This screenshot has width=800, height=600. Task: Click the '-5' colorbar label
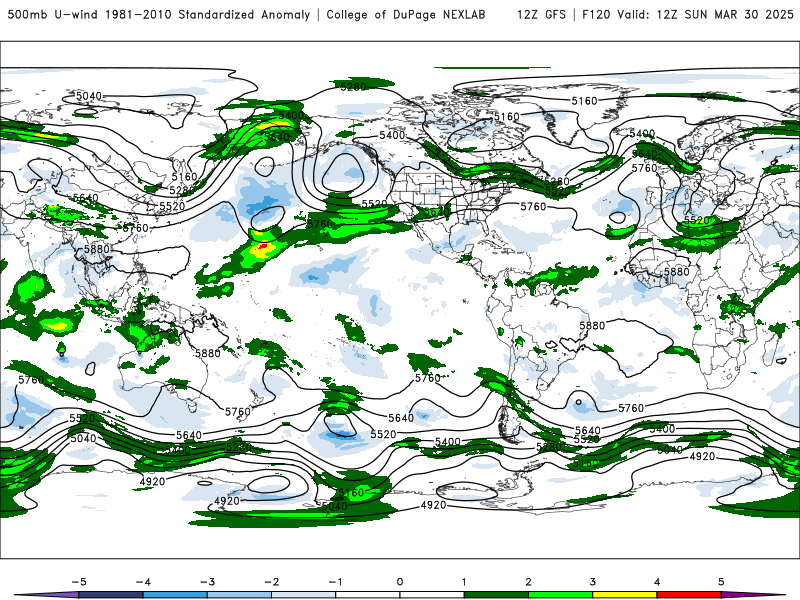pyautogui.click(x=79, y=582)
